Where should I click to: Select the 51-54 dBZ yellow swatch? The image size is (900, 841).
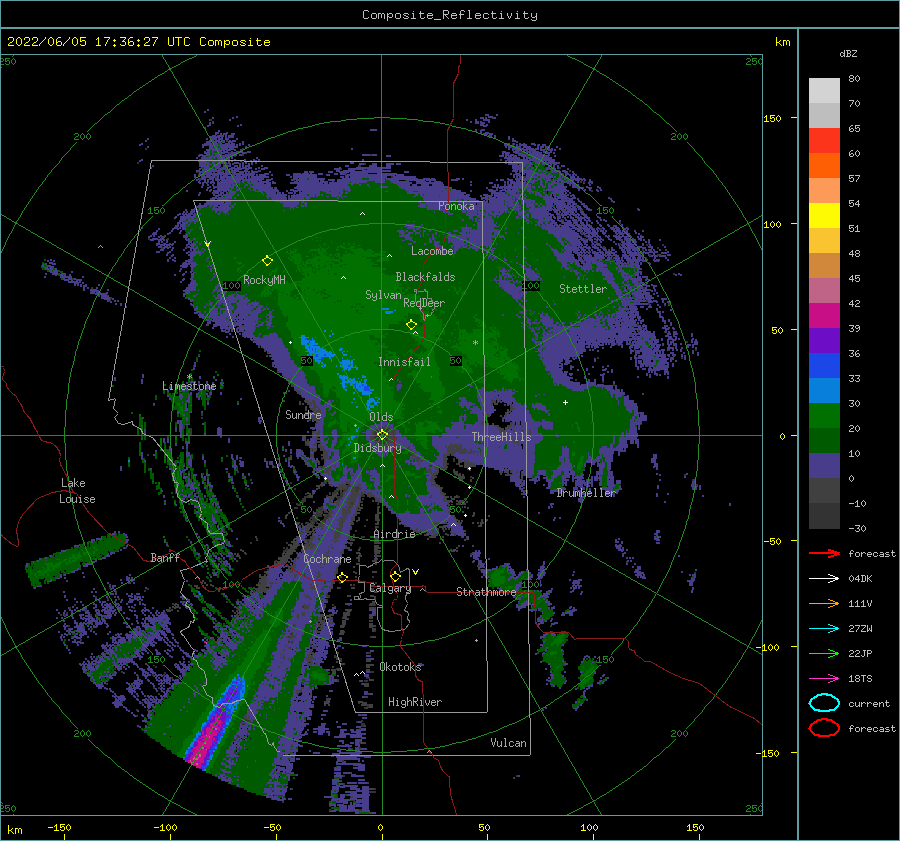(824, 215)
